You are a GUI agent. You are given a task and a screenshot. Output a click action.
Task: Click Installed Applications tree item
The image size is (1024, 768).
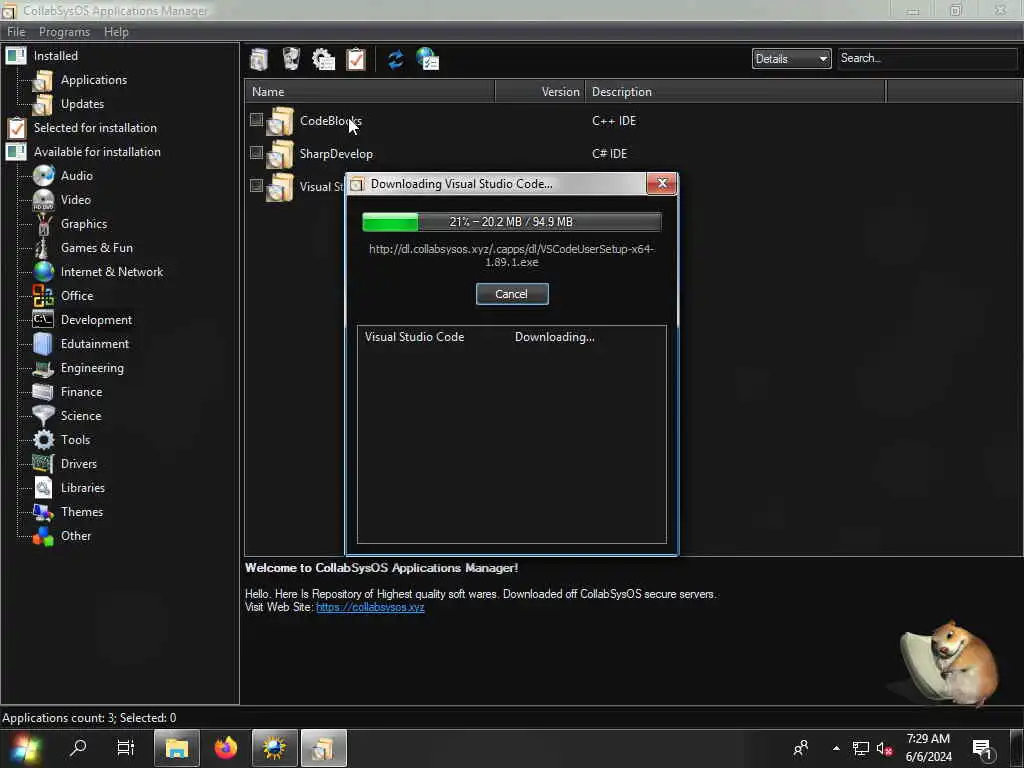coord(93,80)
